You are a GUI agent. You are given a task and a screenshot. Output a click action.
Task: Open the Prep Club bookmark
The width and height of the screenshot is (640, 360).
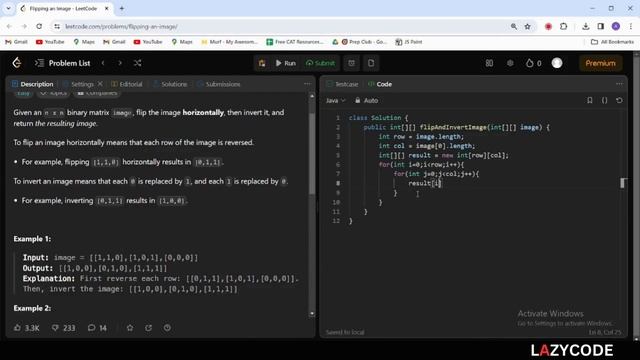364,42
